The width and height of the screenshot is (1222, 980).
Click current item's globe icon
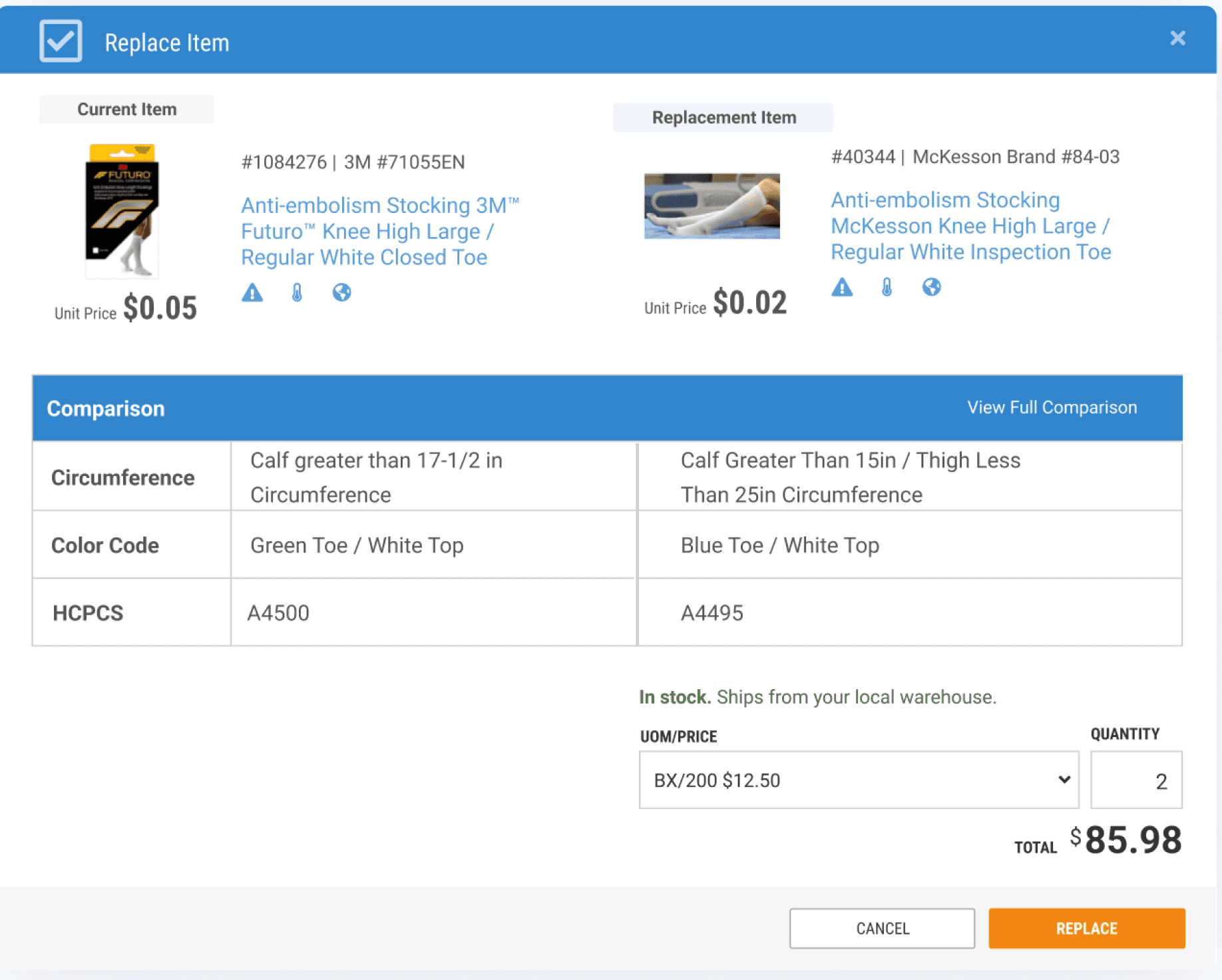point(341,292)
